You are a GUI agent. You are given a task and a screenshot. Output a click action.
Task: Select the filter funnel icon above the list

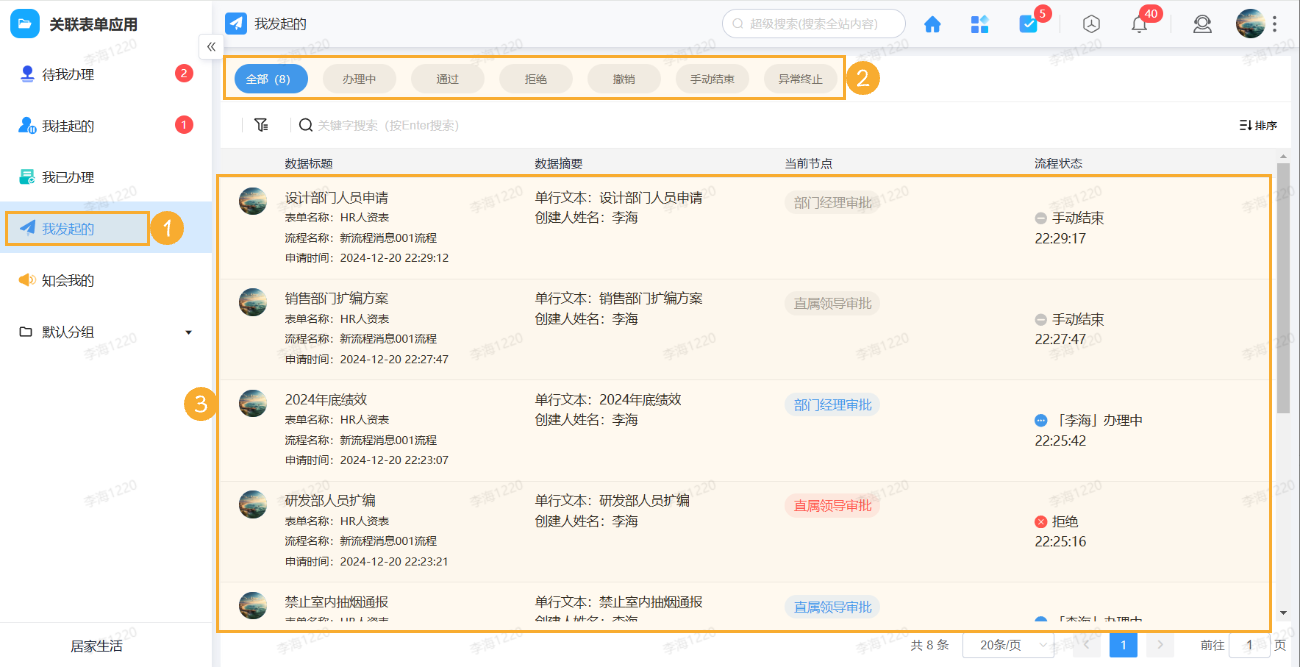click(261, 124)
